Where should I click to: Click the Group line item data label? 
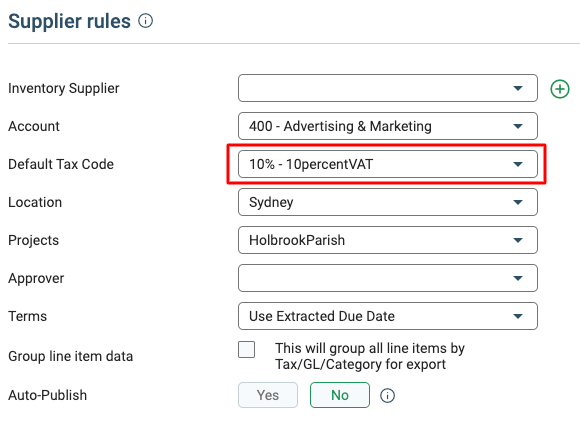(x=70, y=356)
